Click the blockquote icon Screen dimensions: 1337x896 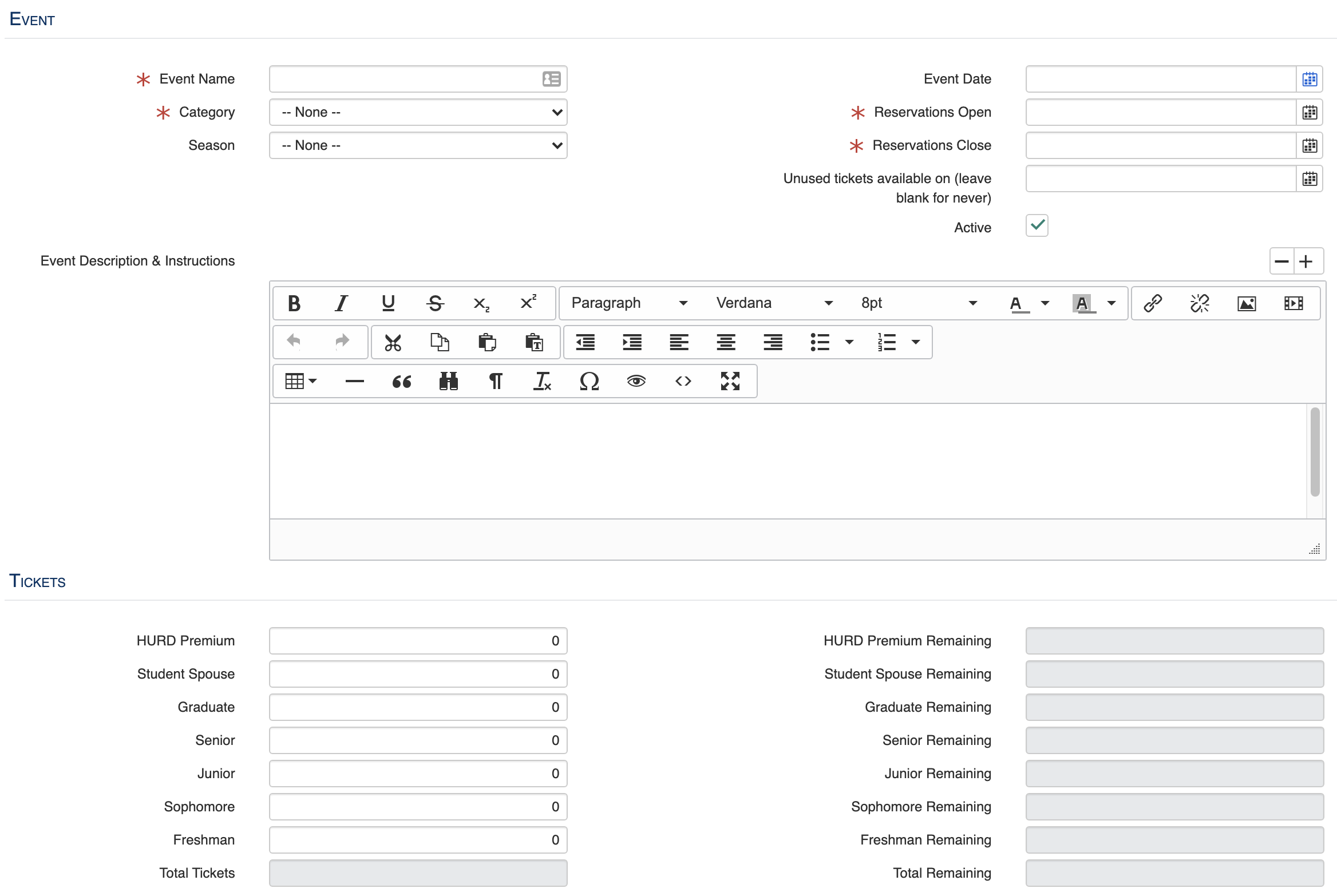(x=401, y=381)
